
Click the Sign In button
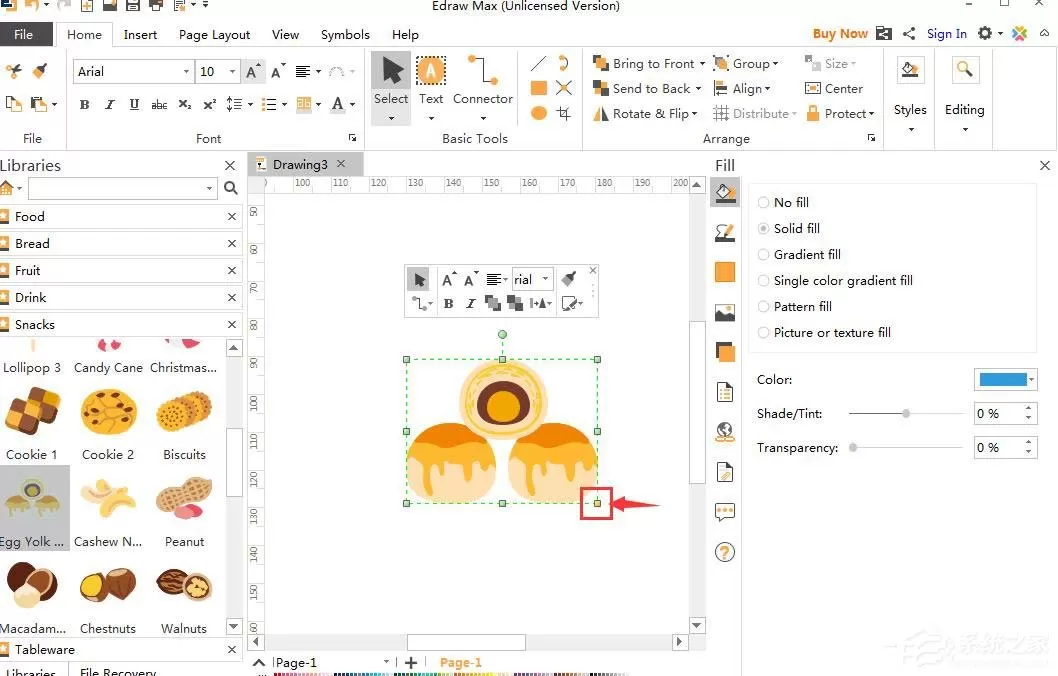946,34
